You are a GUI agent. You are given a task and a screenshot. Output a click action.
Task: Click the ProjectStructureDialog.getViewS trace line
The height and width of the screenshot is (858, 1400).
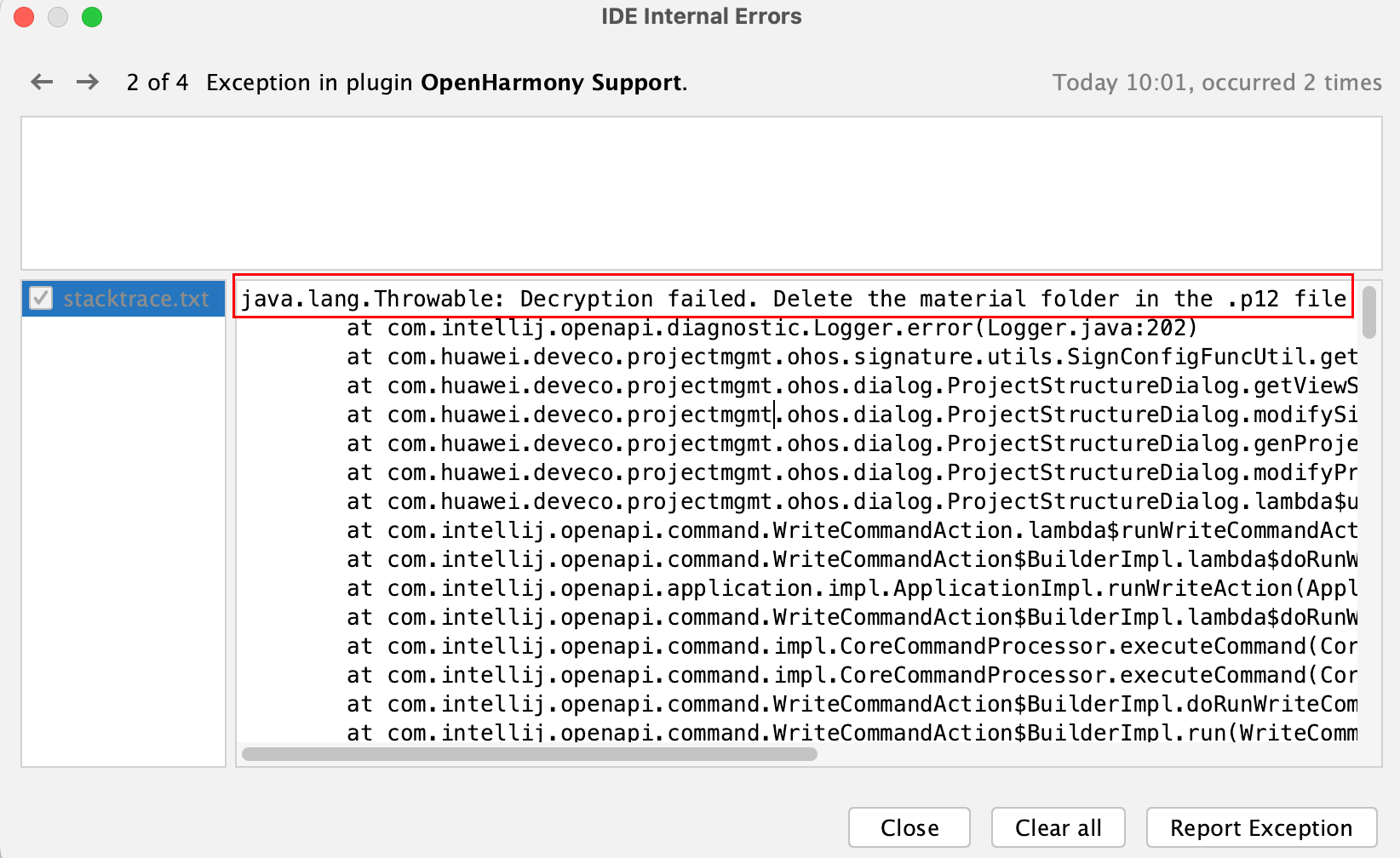pos(852,386)
